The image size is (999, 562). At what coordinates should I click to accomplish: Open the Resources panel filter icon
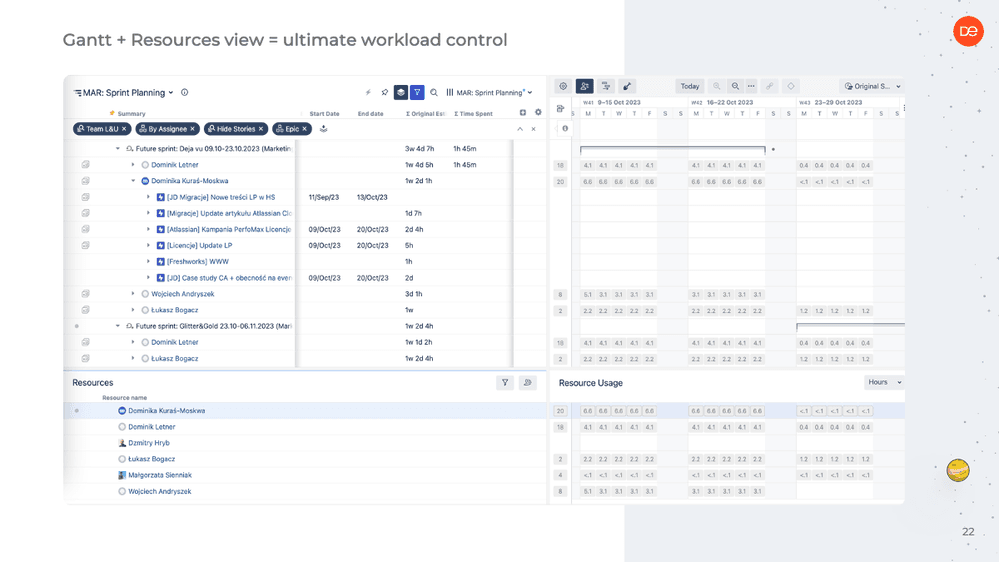tap(505, 383)
